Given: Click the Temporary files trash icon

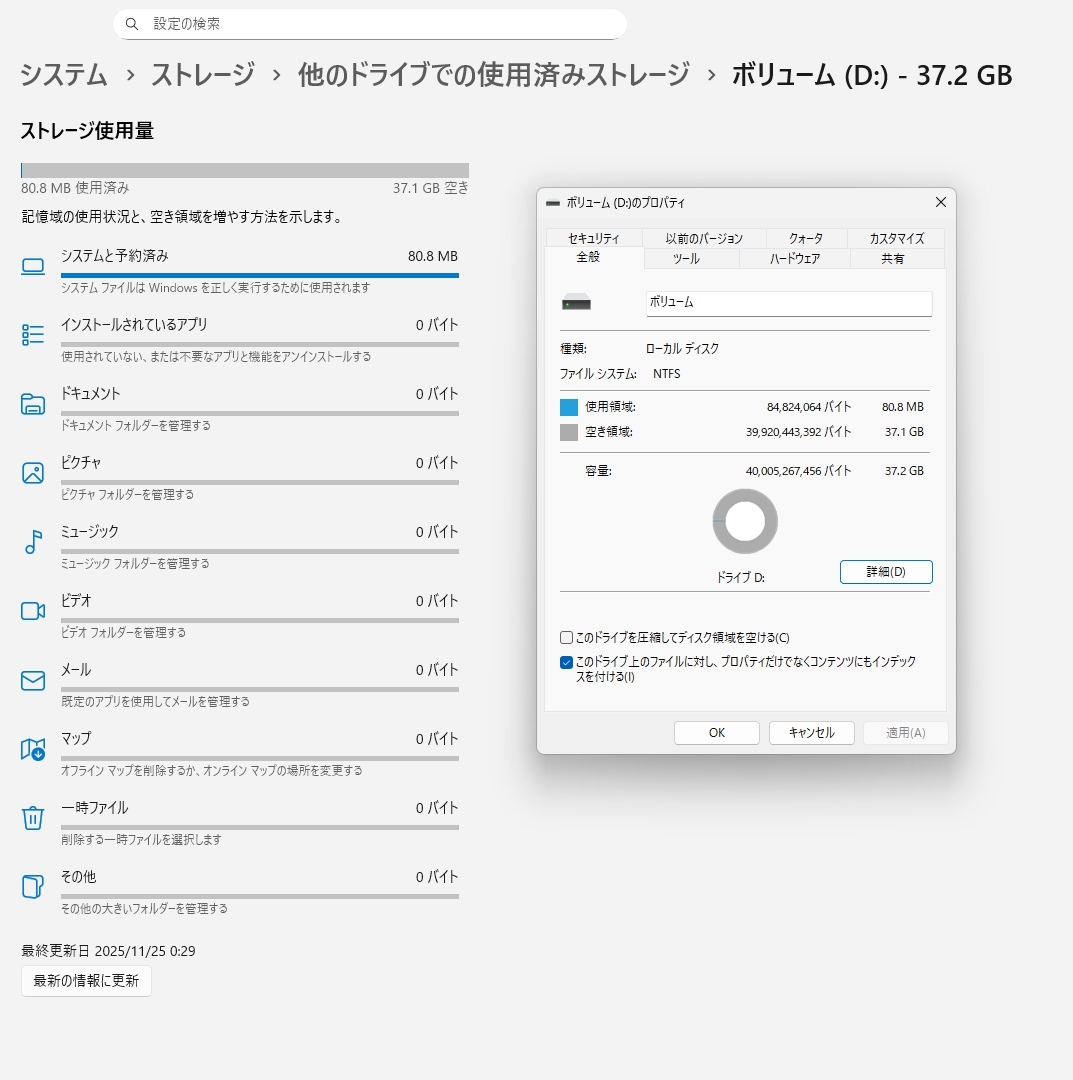Looking at the screenshot, I should click(33, 818).
